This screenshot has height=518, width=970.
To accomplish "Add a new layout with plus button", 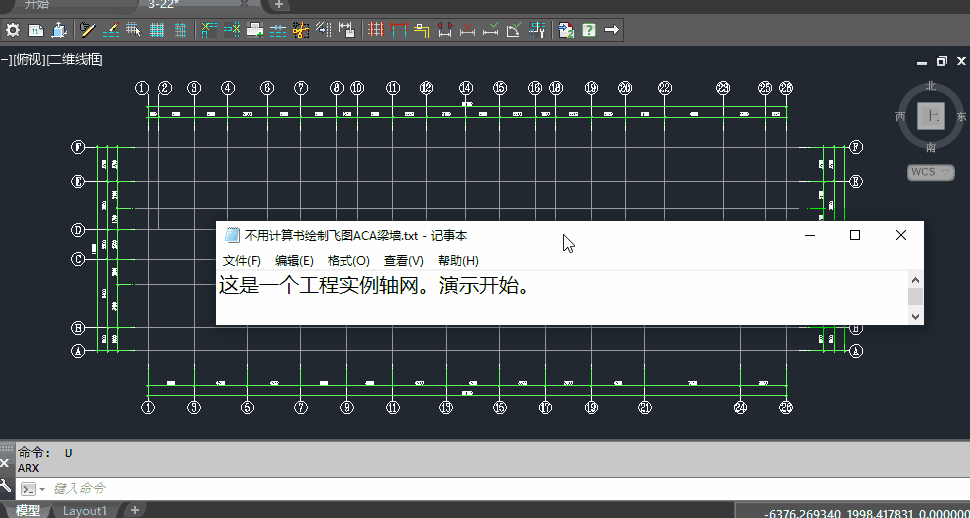I will point(134,510).
